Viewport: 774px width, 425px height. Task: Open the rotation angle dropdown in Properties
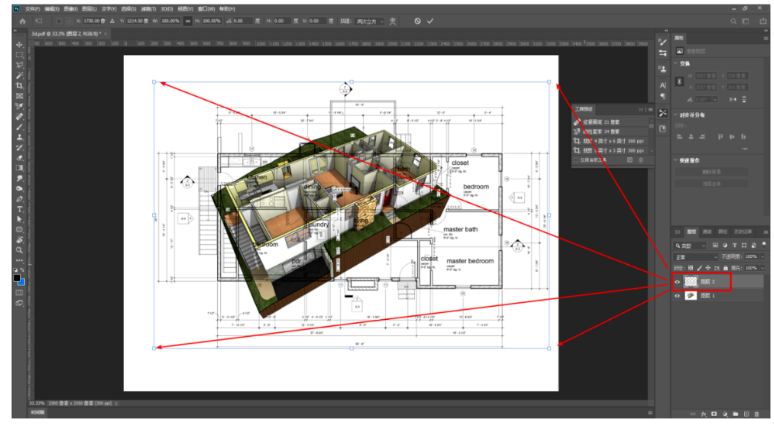(x=715, y=99)
